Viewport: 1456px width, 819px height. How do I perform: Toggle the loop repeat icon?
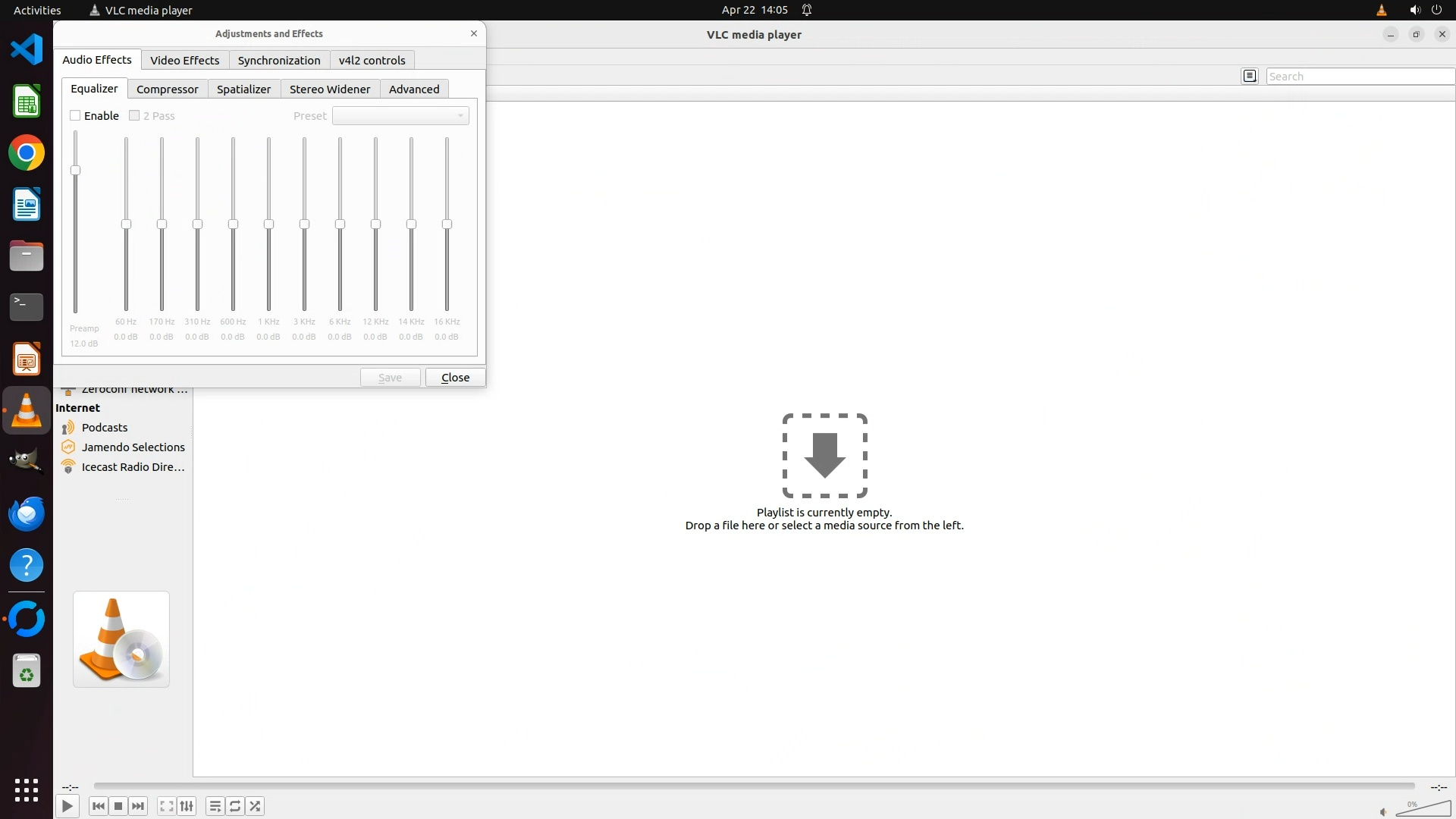(235, 806)
